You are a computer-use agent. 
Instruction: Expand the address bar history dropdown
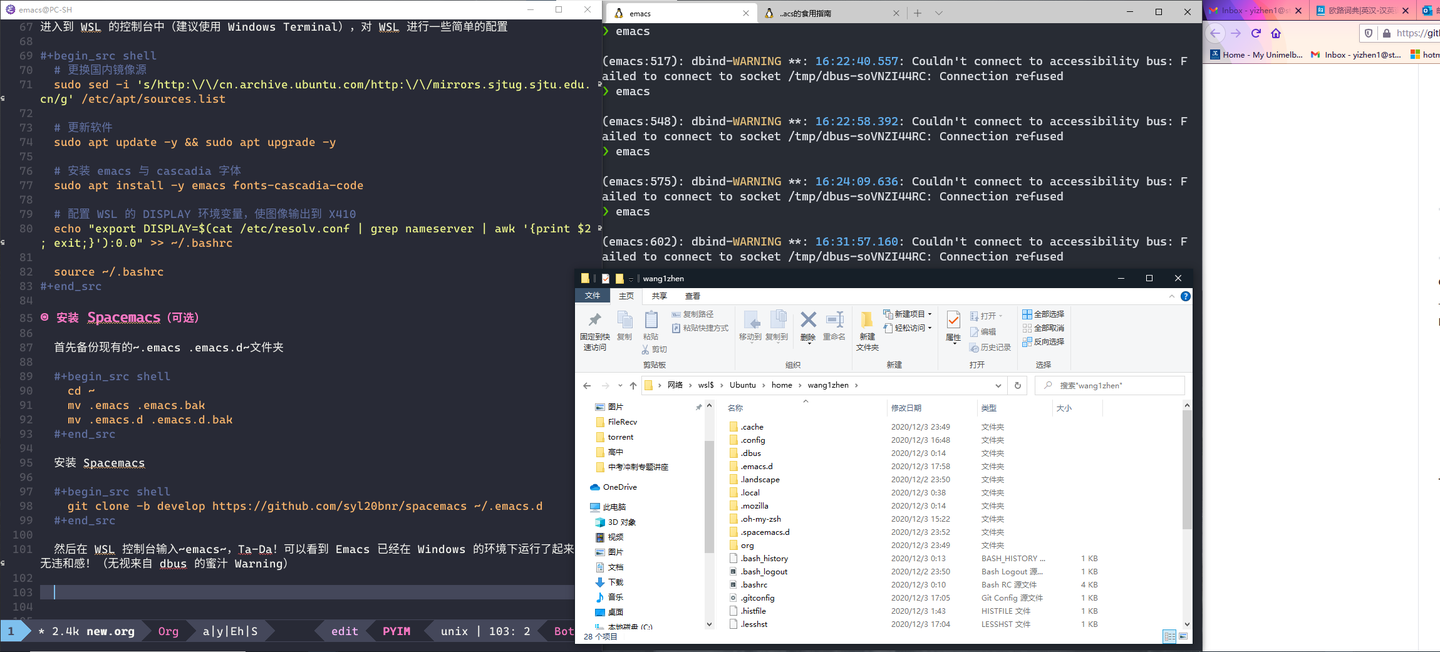pyautogui.click(x=998, y=385)
